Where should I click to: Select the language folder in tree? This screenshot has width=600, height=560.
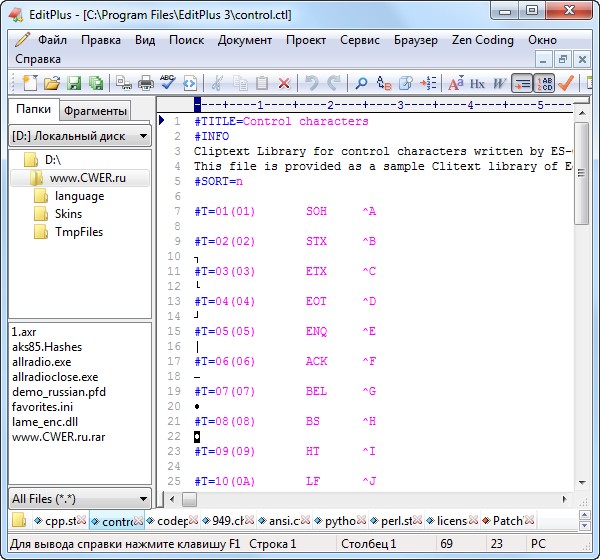click(79, 196)
